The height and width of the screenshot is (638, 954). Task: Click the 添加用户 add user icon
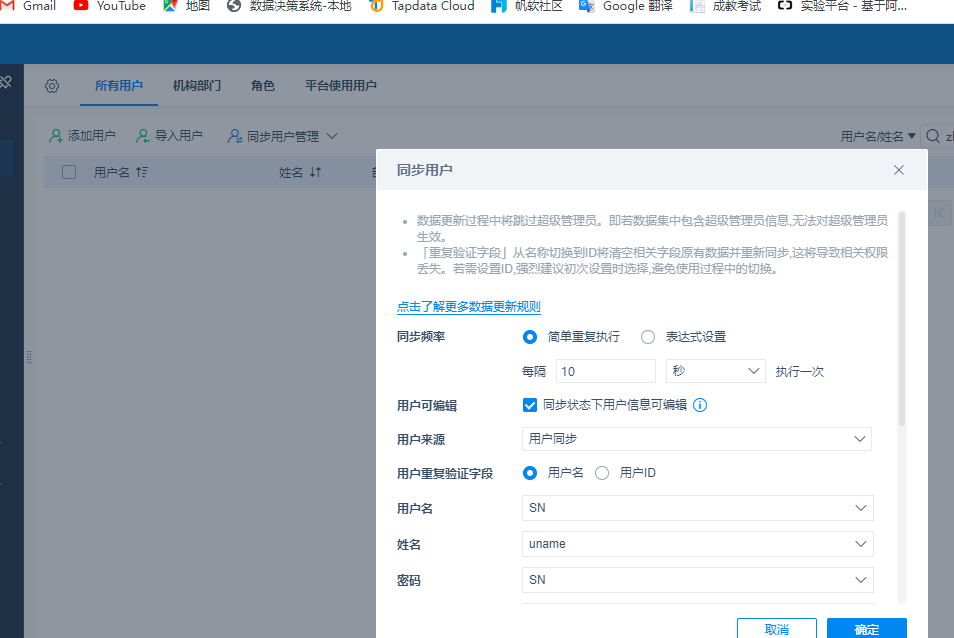click(x=56, y=136)
